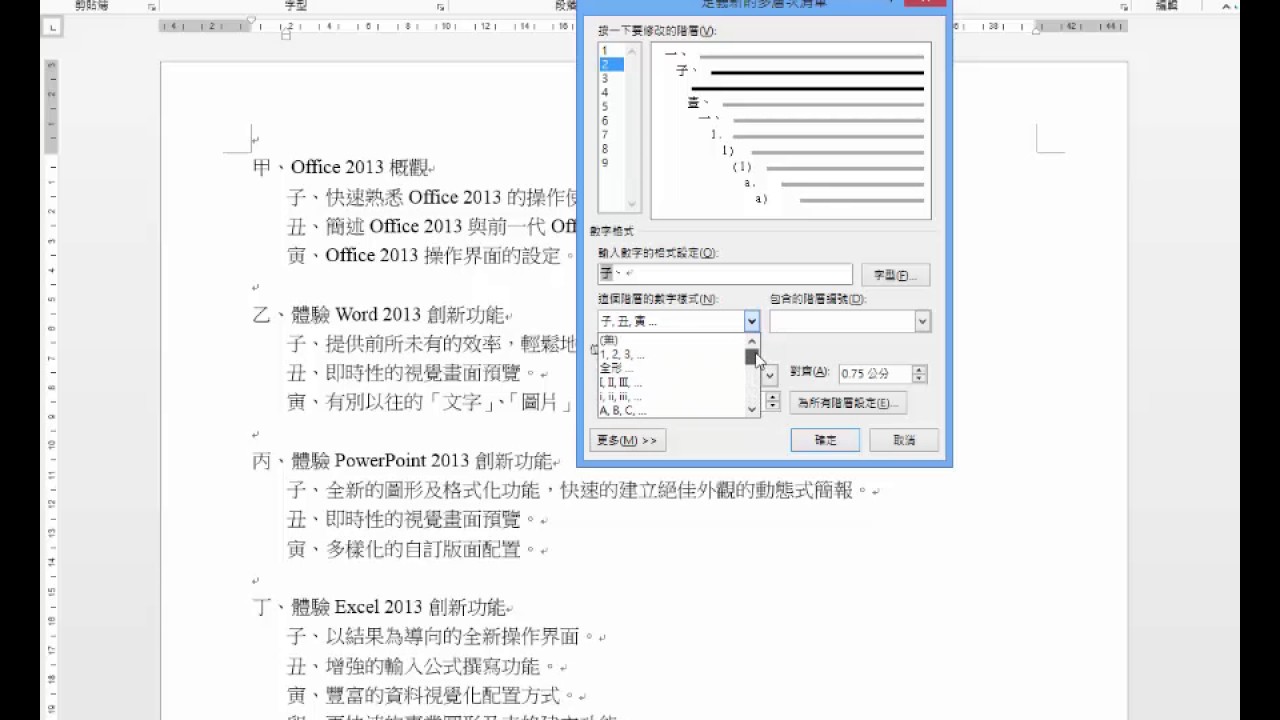Screen dimensions: 1280x720
Task: Click heading '甲、Office 2013 概觀' in document
Action: (x=343, y=168)
